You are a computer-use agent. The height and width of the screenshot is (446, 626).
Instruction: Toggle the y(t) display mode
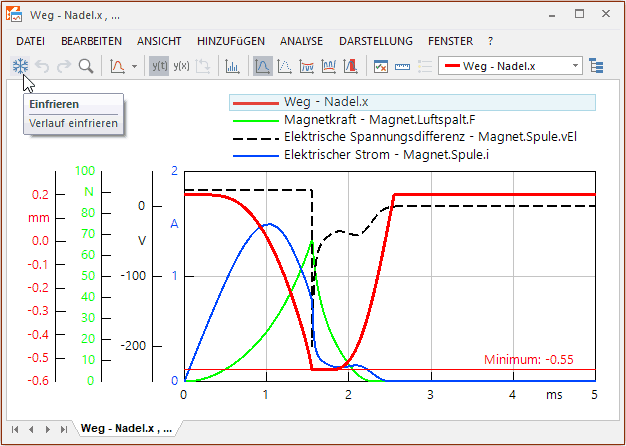tap(159, 67)
